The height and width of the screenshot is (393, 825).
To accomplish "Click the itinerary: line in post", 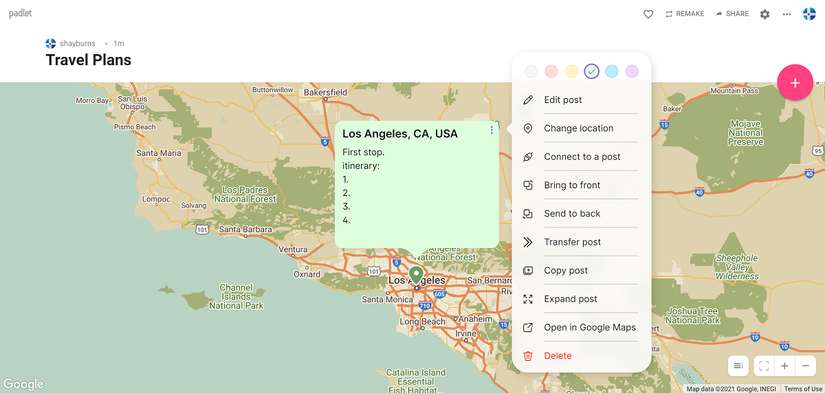I will coord(361,166).
